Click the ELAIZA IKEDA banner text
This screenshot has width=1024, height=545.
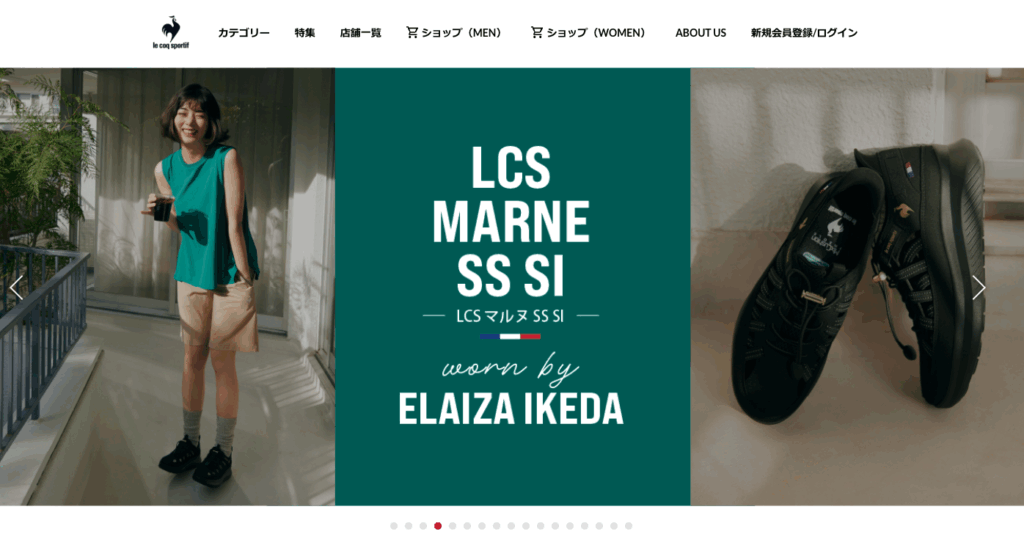click(511, 409)
